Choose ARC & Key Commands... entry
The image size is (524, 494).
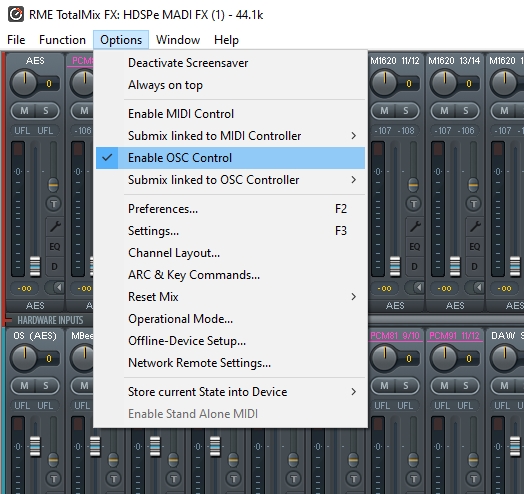(x=230, y=275)
